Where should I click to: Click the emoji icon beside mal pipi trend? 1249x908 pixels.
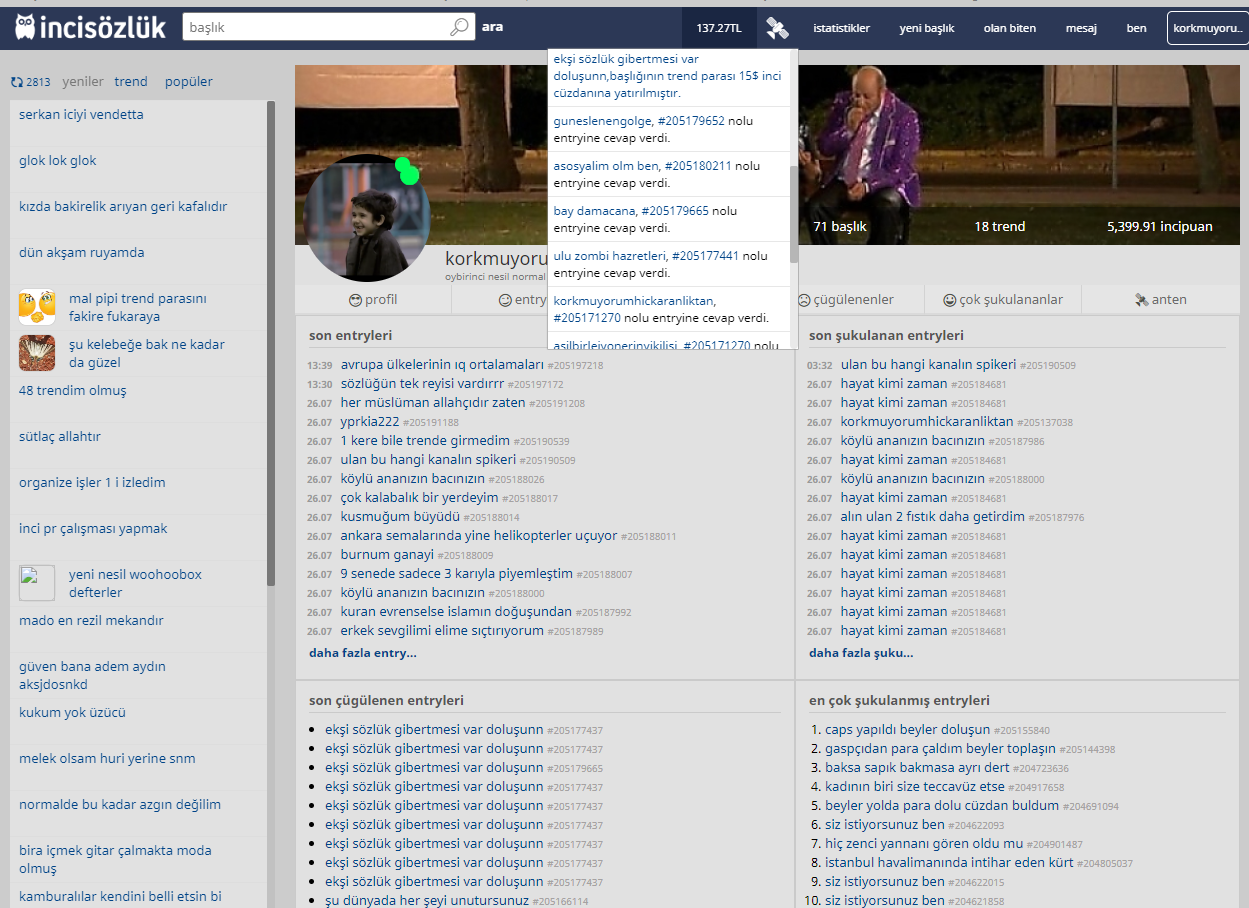point(37,307)
